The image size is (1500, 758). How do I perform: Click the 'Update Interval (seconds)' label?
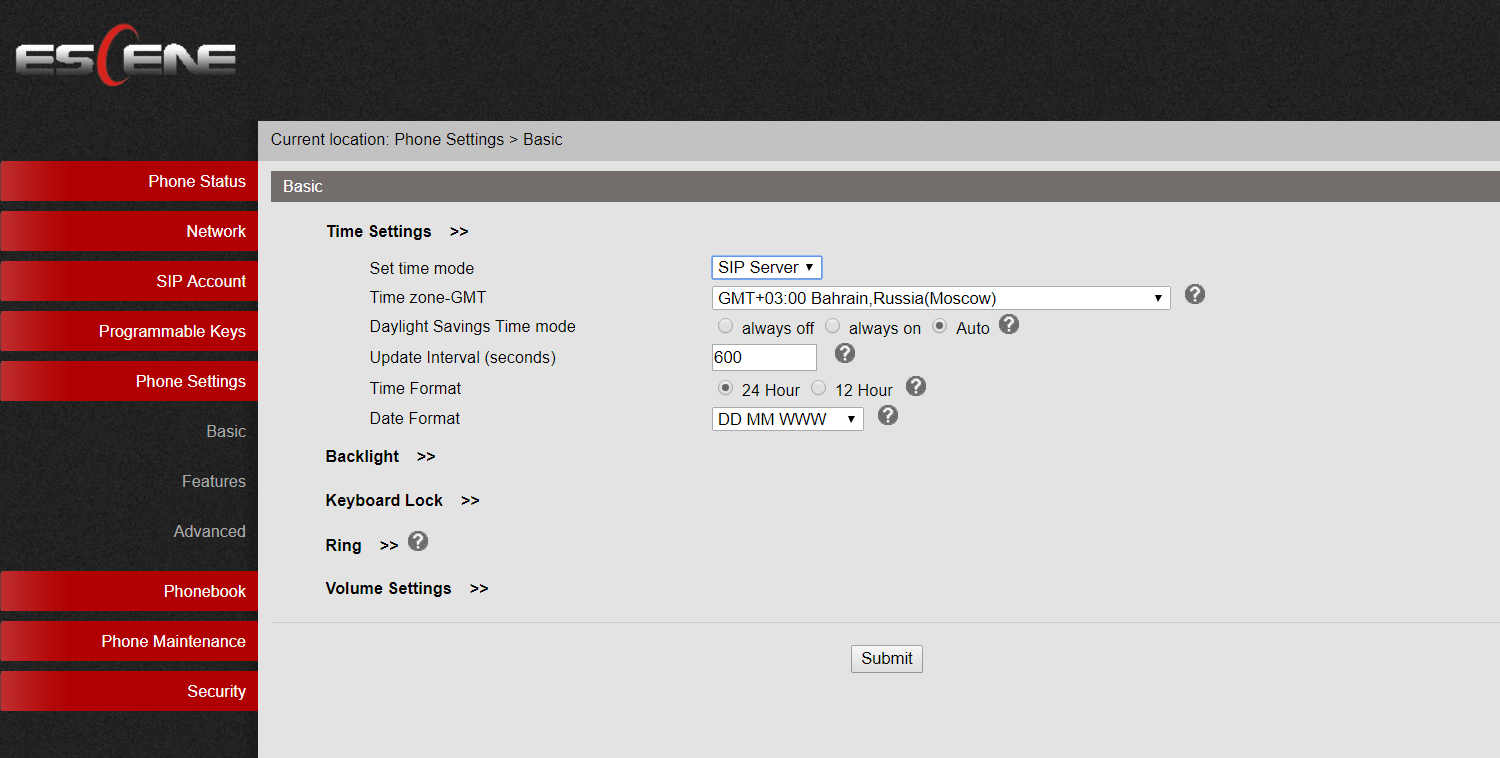463,357
